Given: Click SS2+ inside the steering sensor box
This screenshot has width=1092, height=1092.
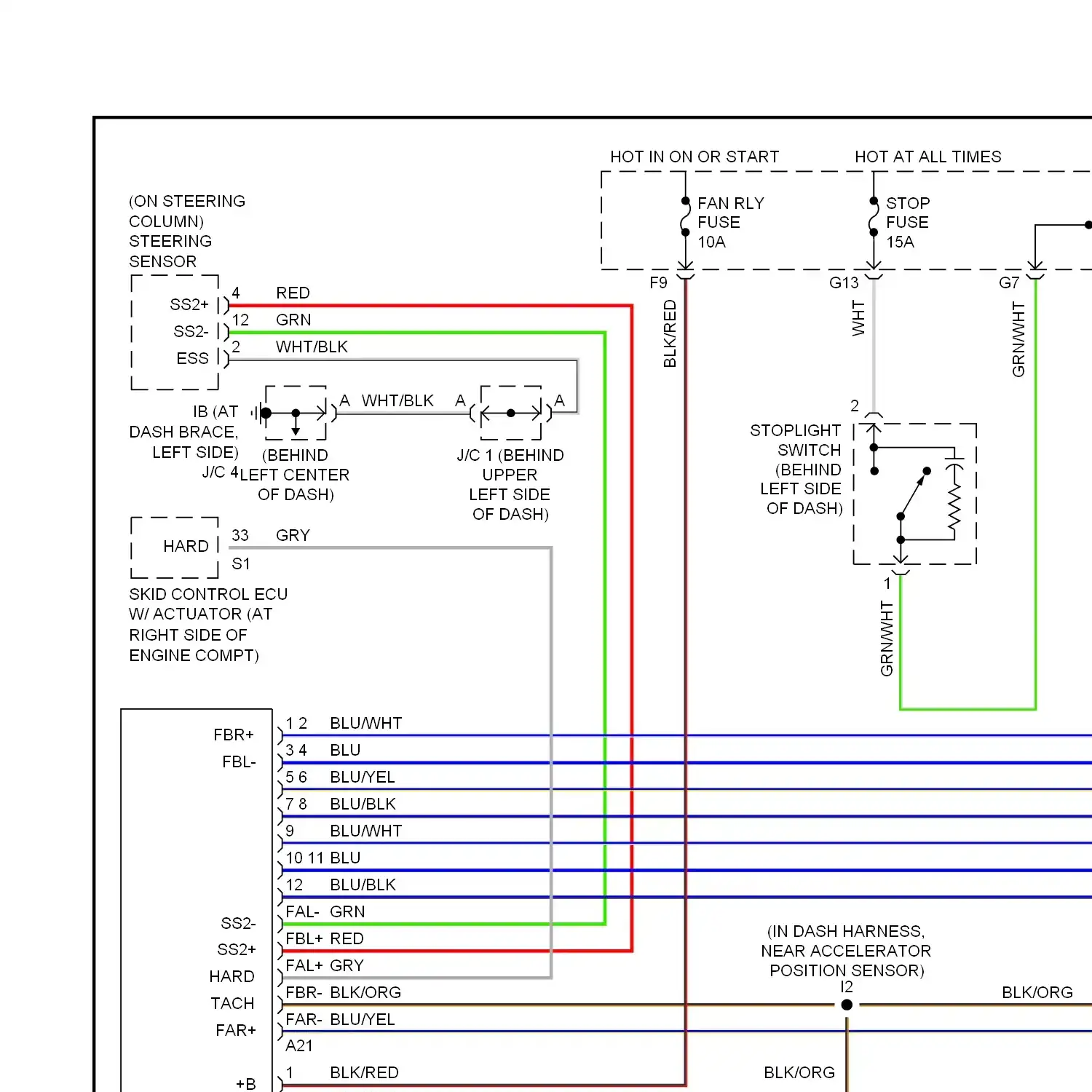Looking at the screenshot, I should coord(189,304).
